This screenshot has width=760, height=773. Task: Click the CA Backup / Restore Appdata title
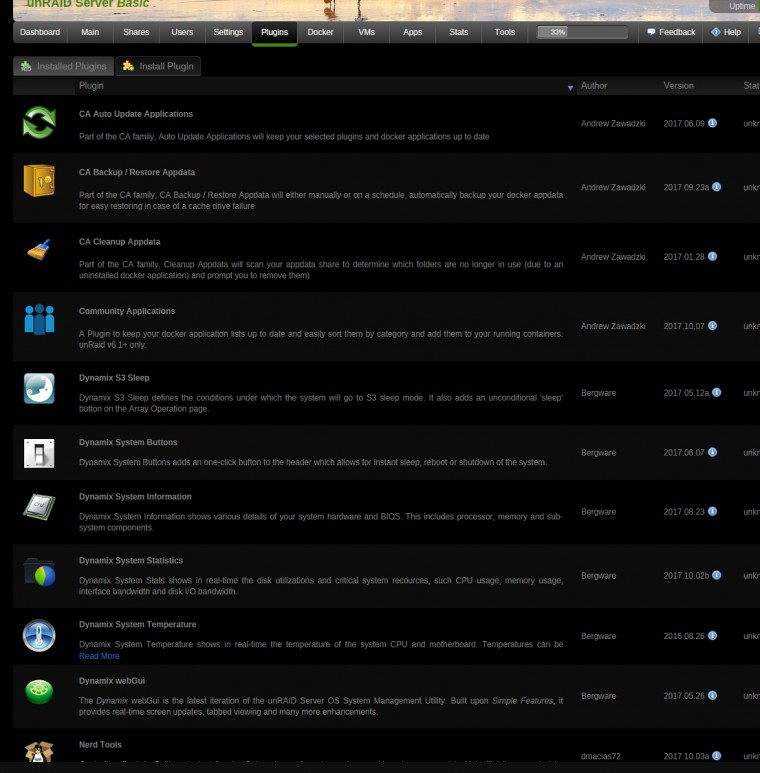[137, 172]
